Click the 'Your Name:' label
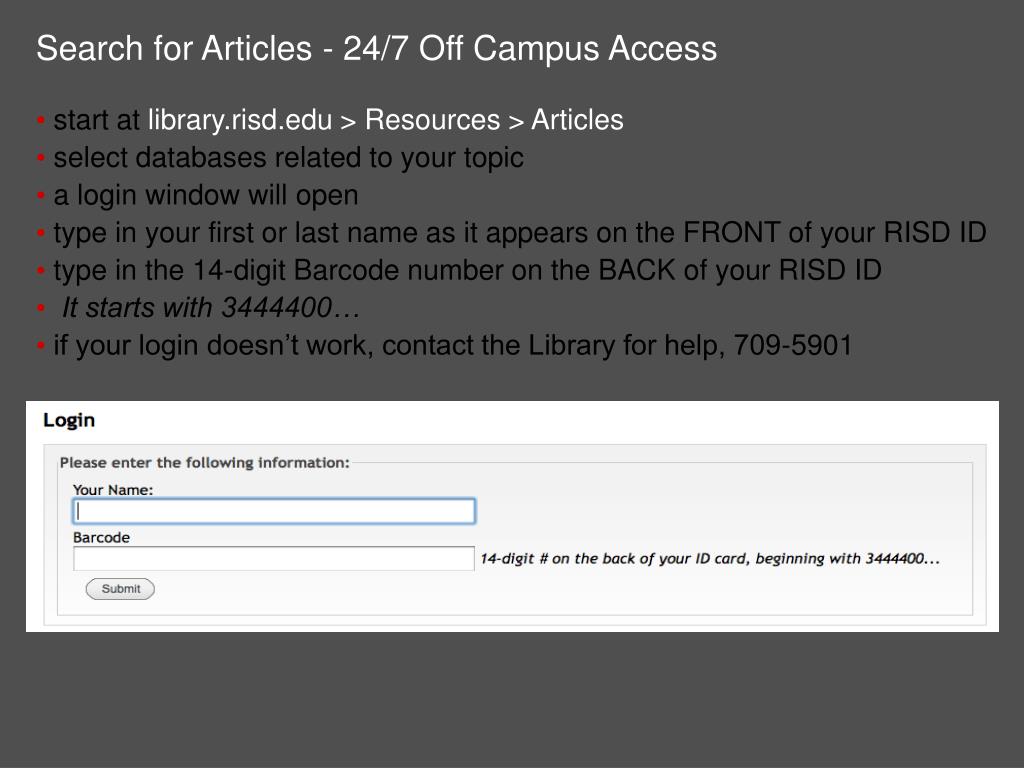The image size is (1024, 768). point(113,490)
